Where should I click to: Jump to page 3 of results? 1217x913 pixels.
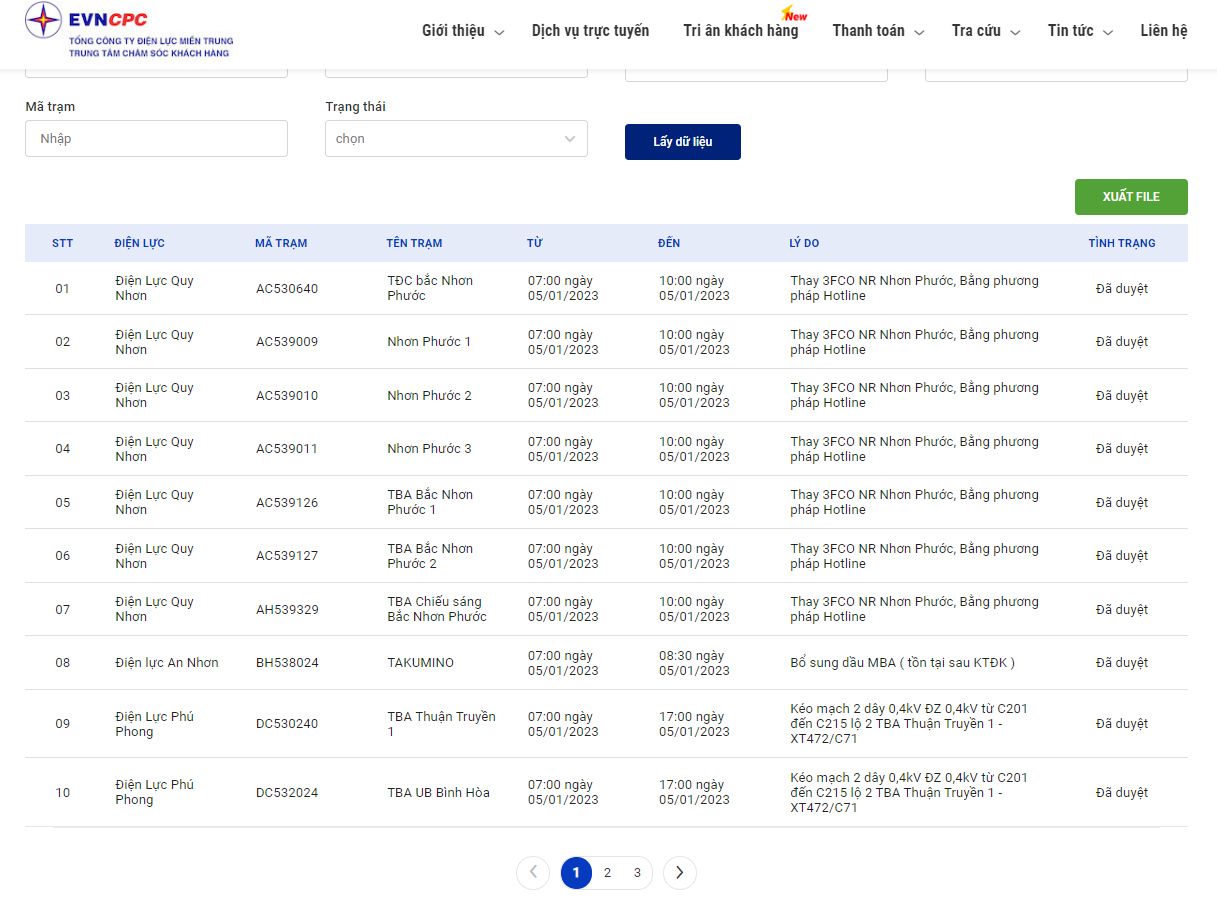pos(637,873)
